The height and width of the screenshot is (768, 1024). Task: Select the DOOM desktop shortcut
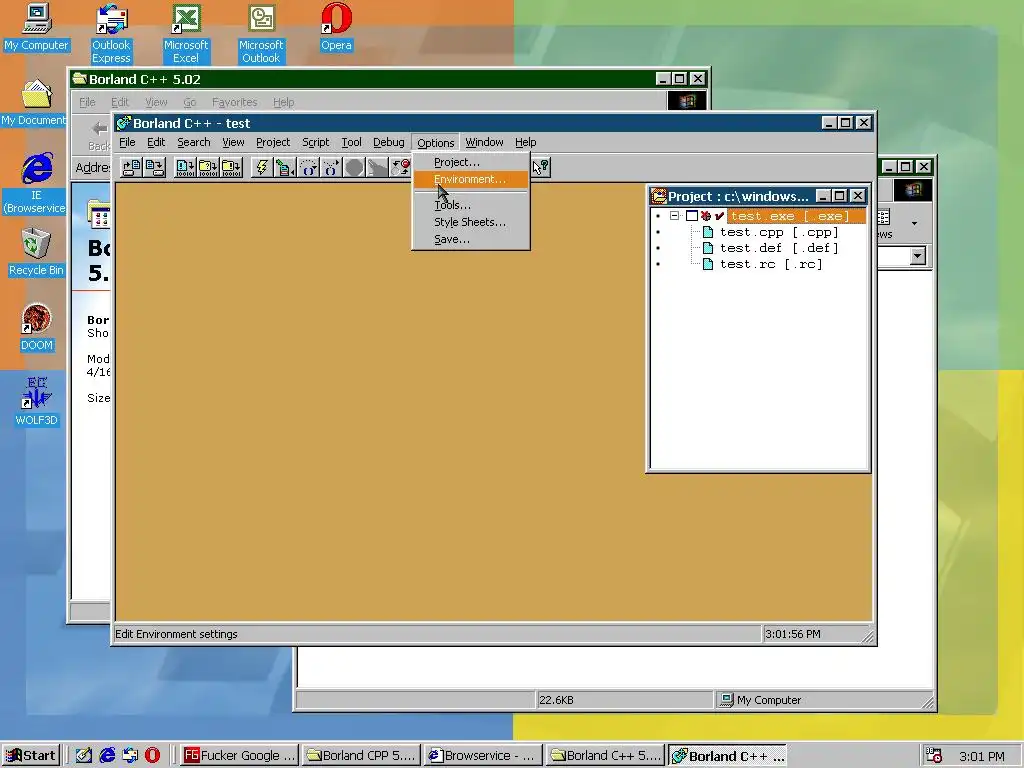[x=36, y=328]
